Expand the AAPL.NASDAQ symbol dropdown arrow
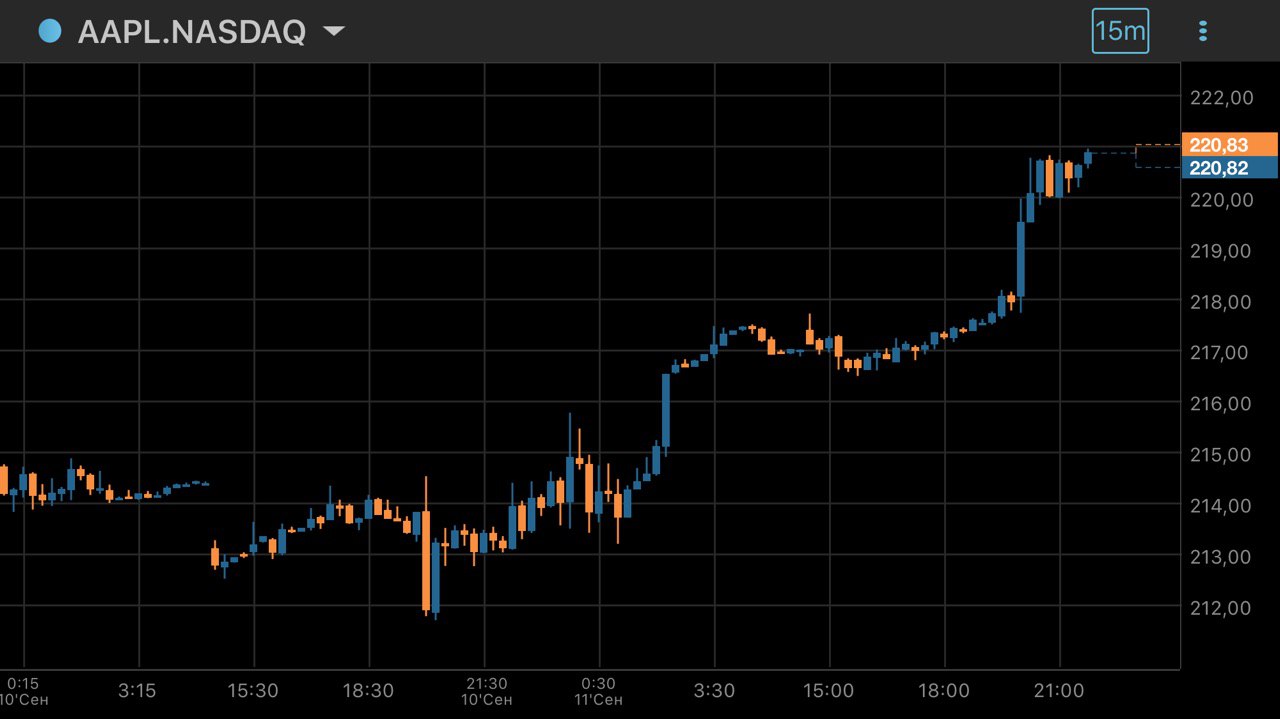 tap(334, 32)
